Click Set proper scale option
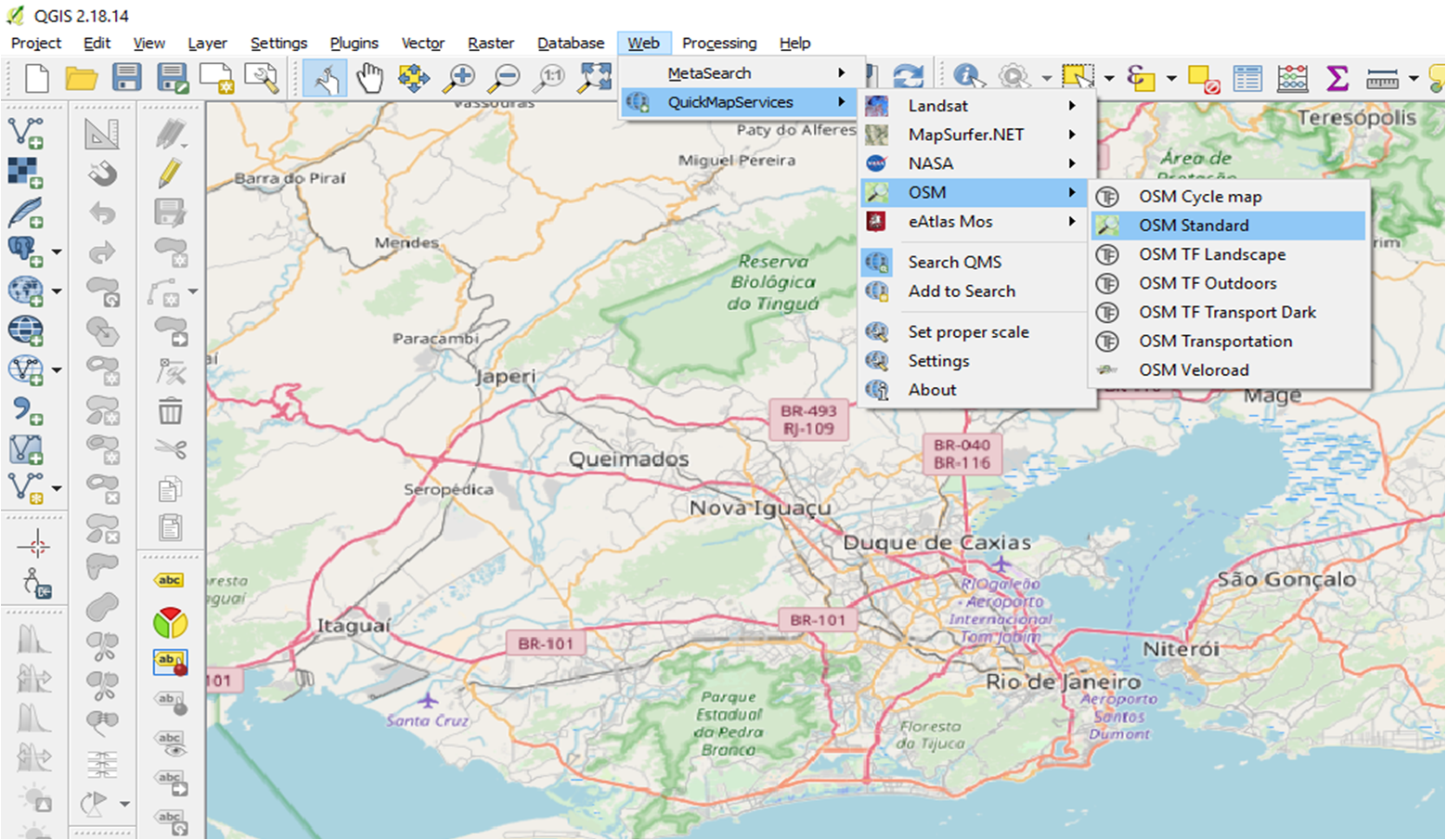This screenshot has width=1446, height=840. coord(968,332)
